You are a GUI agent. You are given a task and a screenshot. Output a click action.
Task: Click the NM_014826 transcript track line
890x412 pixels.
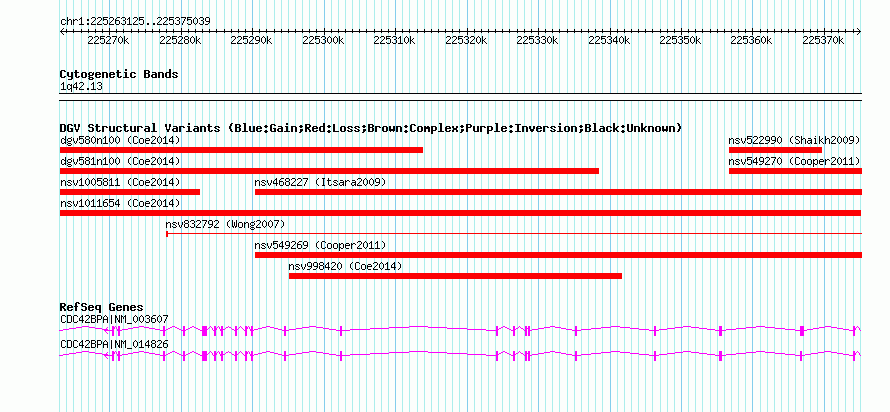[460, 355]
